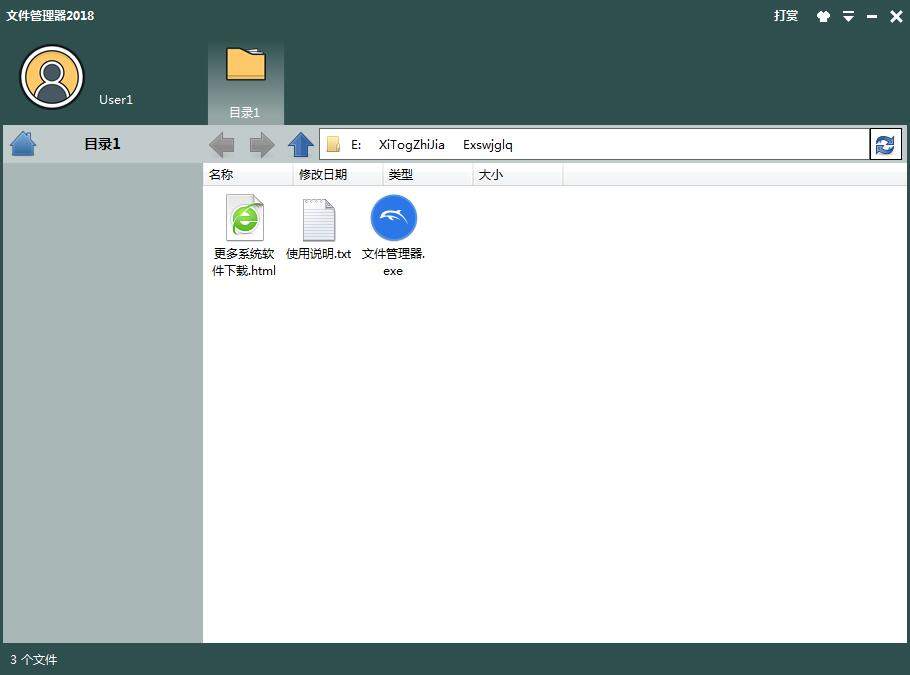Screen dimensions: 910x675
Task: Go up one folder level
Action: pos(301,145)
